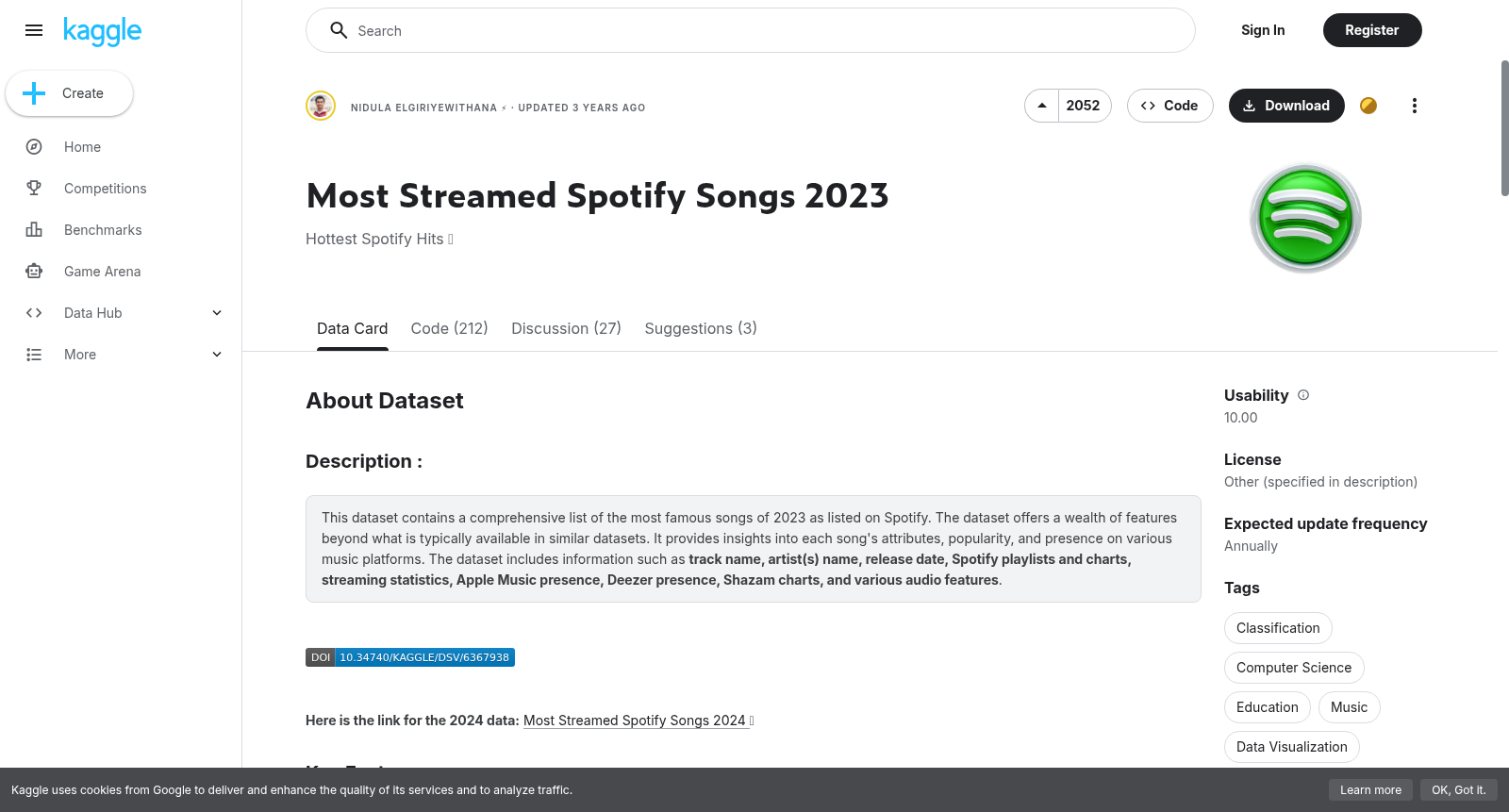
Task: Open the Code (212) tab
Action: 449,328
